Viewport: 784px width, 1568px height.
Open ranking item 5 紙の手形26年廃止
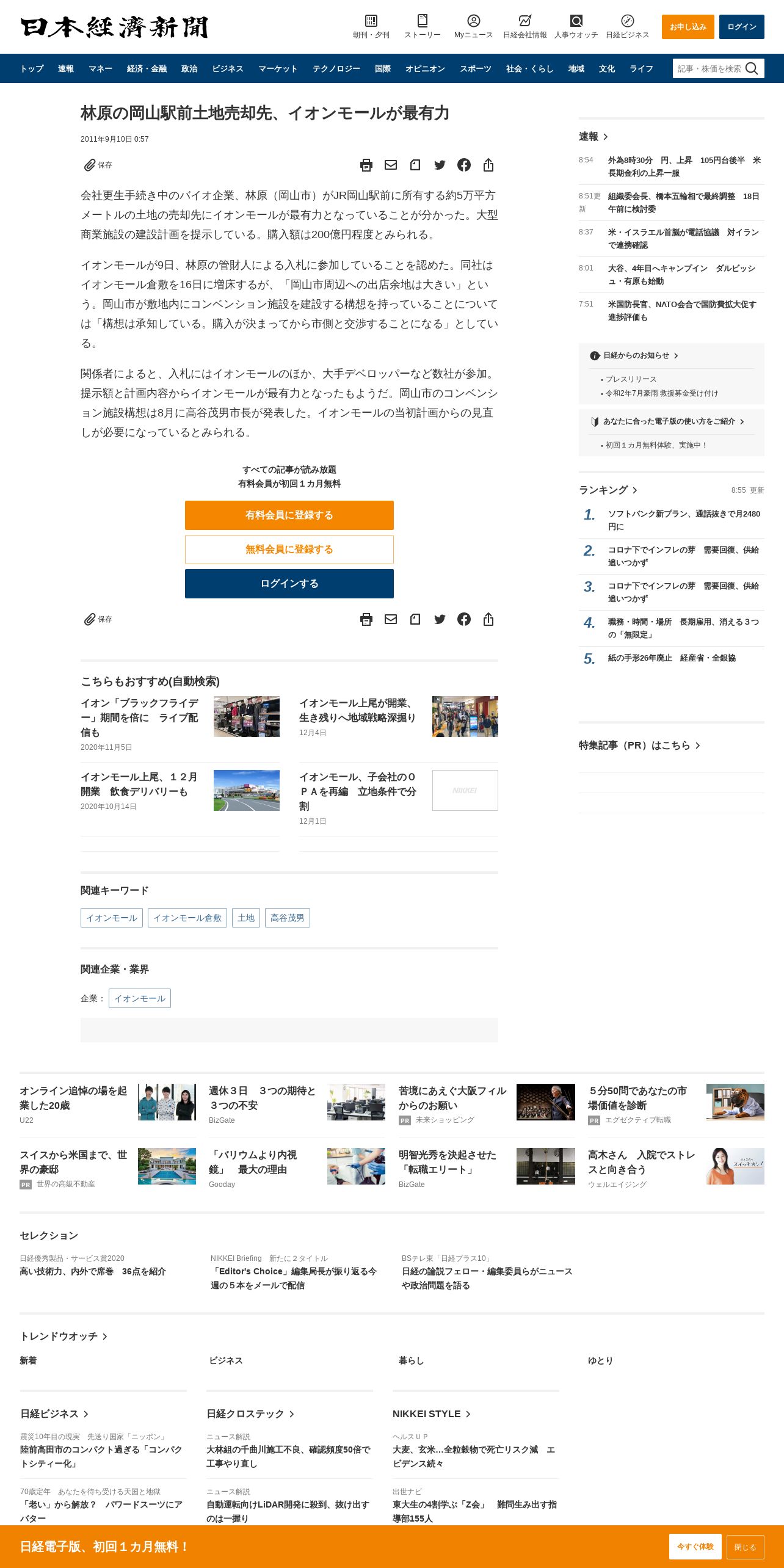point(672,658)
